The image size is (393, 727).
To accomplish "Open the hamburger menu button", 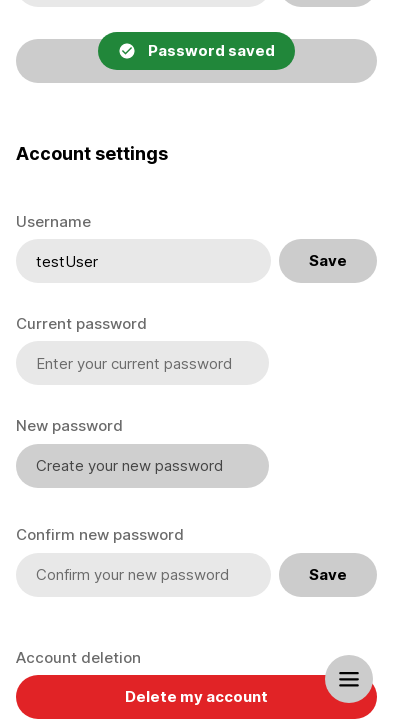I will pos(349,679).
